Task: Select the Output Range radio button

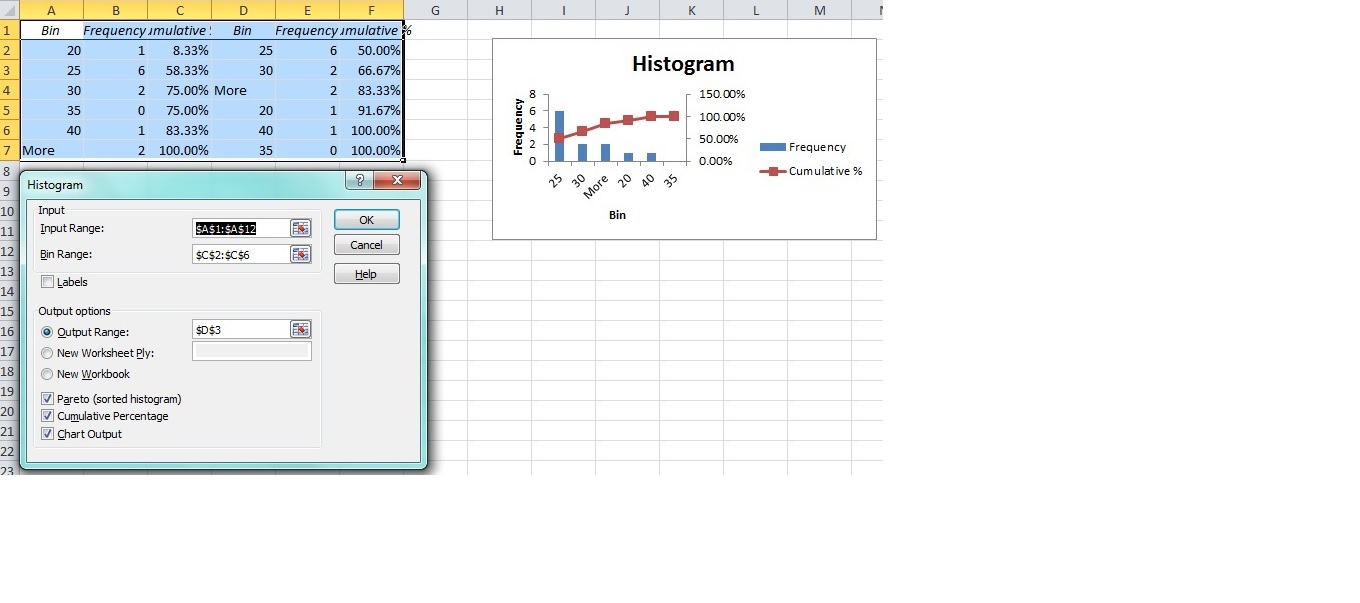Action: click(48, 332)
